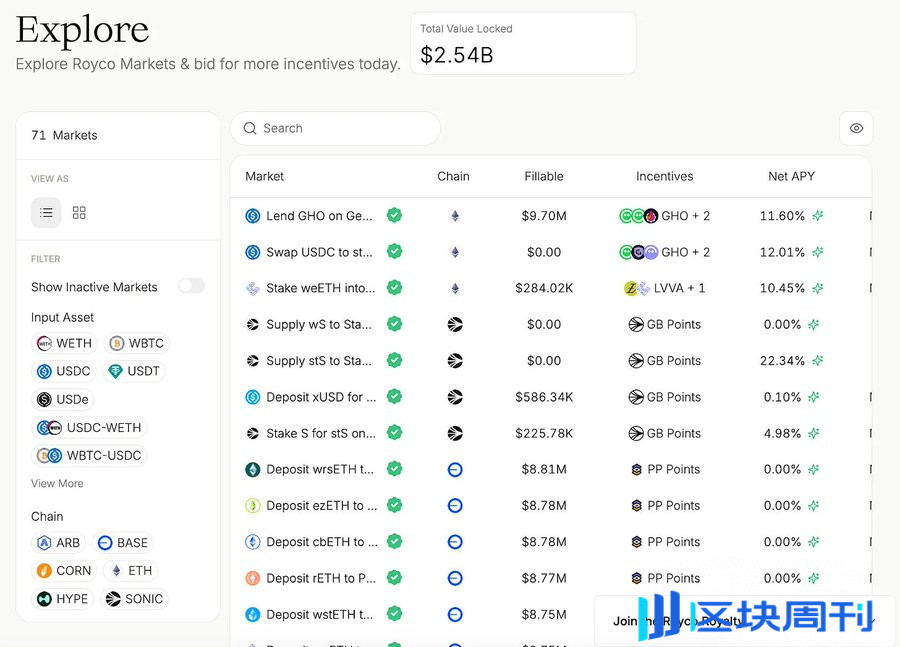Toggle Show Inactive Markets switch

[x=191, y=286]
